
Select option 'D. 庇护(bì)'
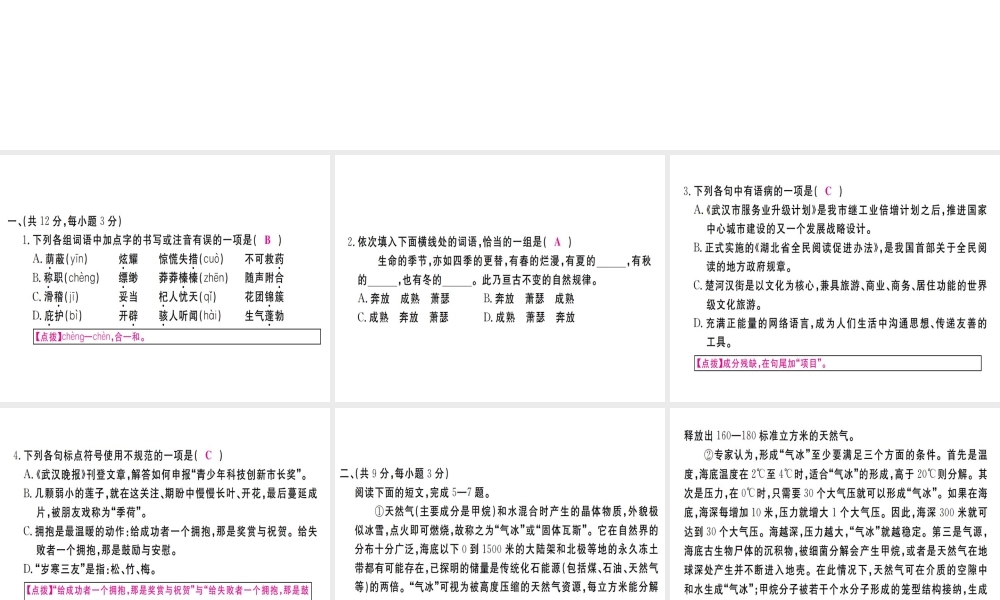click(x=57, y=316)
